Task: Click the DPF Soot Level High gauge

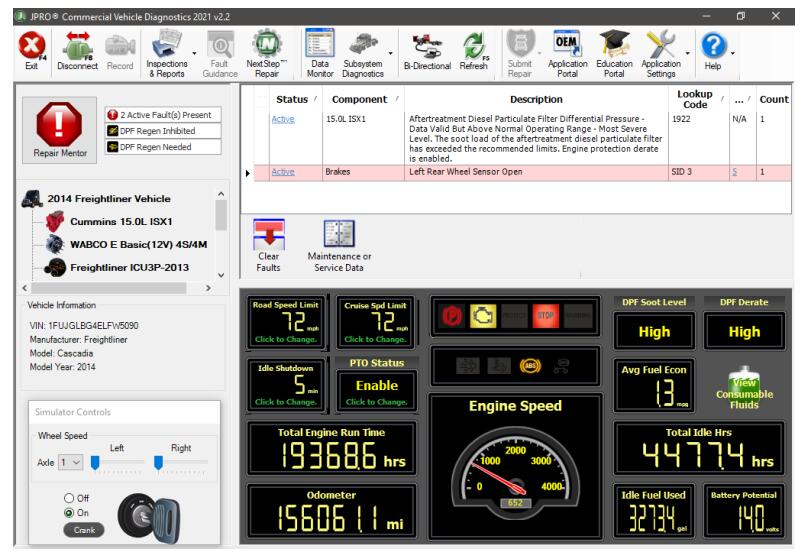Action: [x=654, y=331]
